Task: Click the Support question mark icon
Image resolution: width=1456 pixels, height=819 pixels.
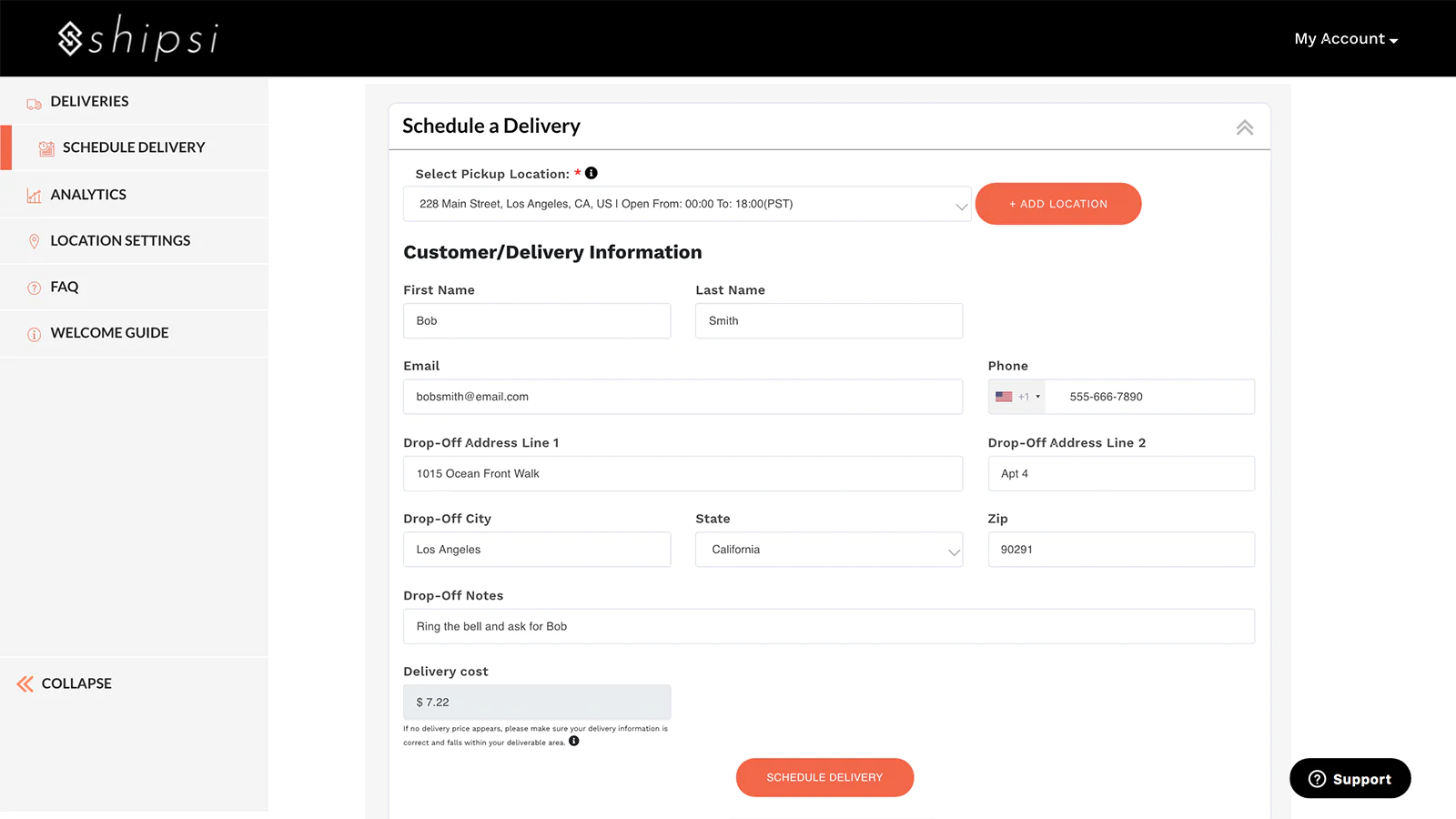Action: pyautogui.click(x=1317, y=779)
